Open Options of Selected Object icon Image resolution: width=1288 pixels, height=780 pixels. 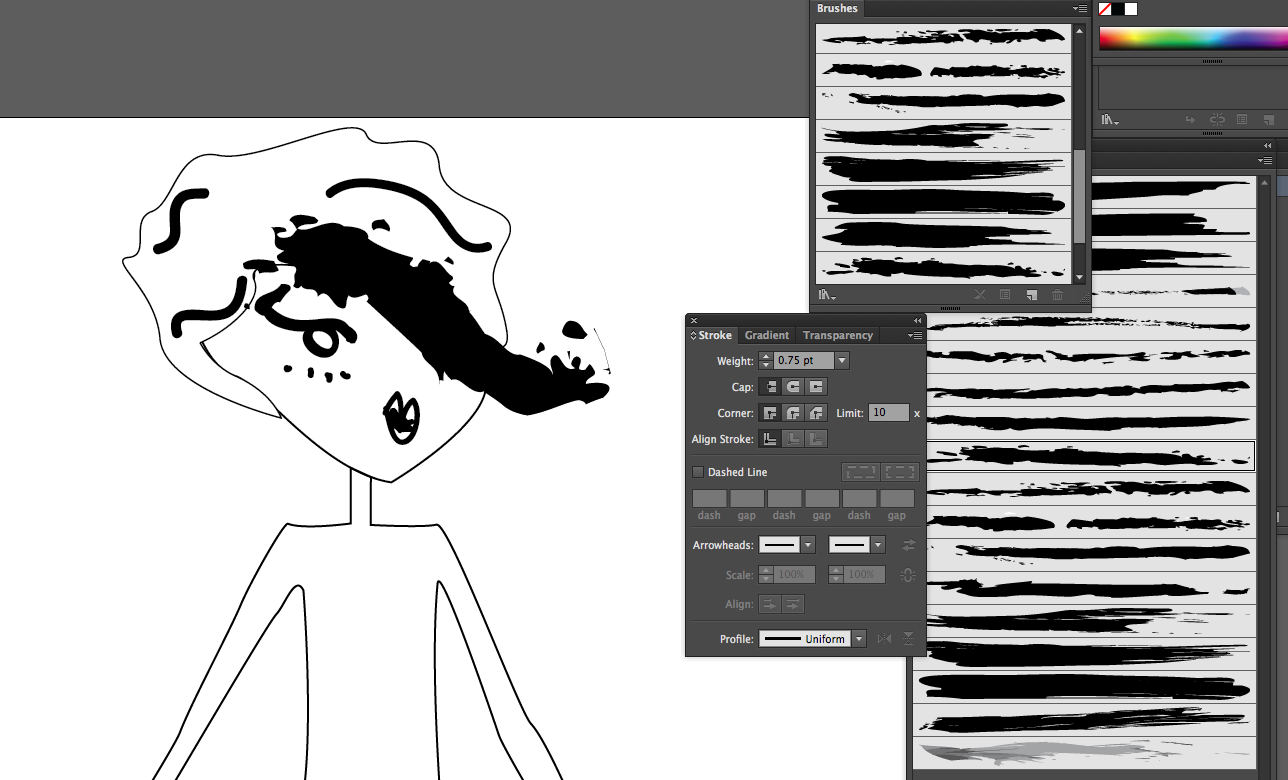(x=1005, y=293)
